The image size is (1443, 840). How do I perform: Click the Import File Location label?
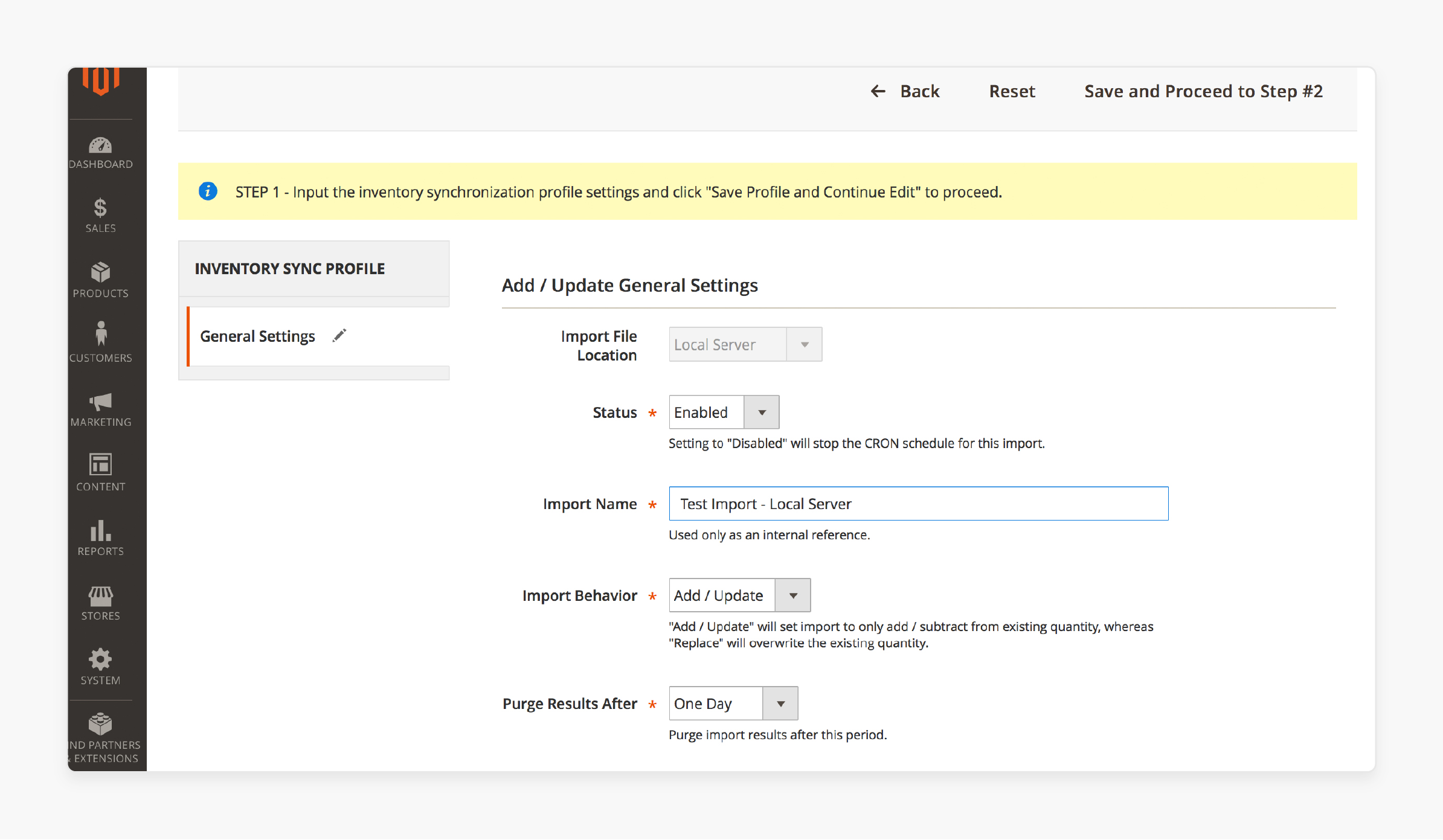[x=599, y=345]
